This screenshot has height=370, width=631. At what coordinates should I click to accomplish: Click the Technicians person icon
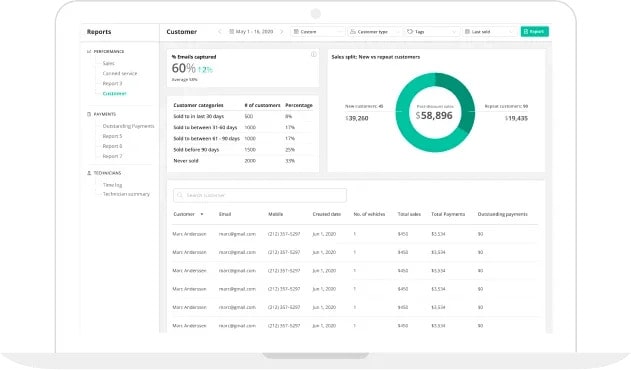(x=89, y=173)
